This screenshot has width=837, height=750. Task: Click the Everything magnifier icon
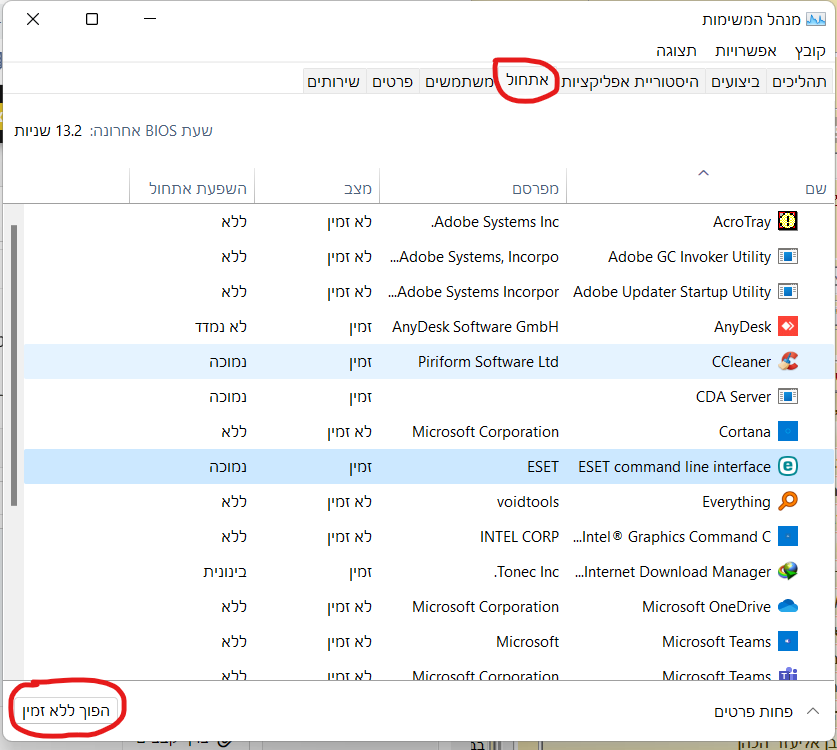pyautogui.click(x=787, y=501)
